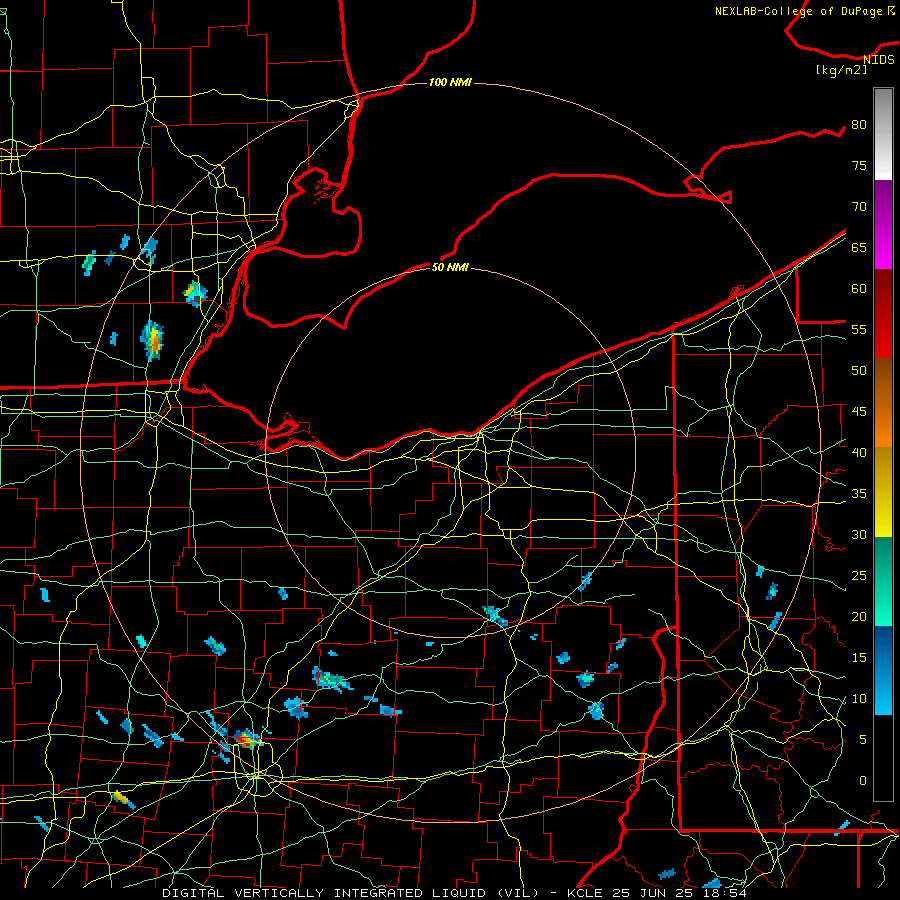This screenshot has height=900, width=900.
Task: Click the "70" scale value
Action: click(859, 207)
